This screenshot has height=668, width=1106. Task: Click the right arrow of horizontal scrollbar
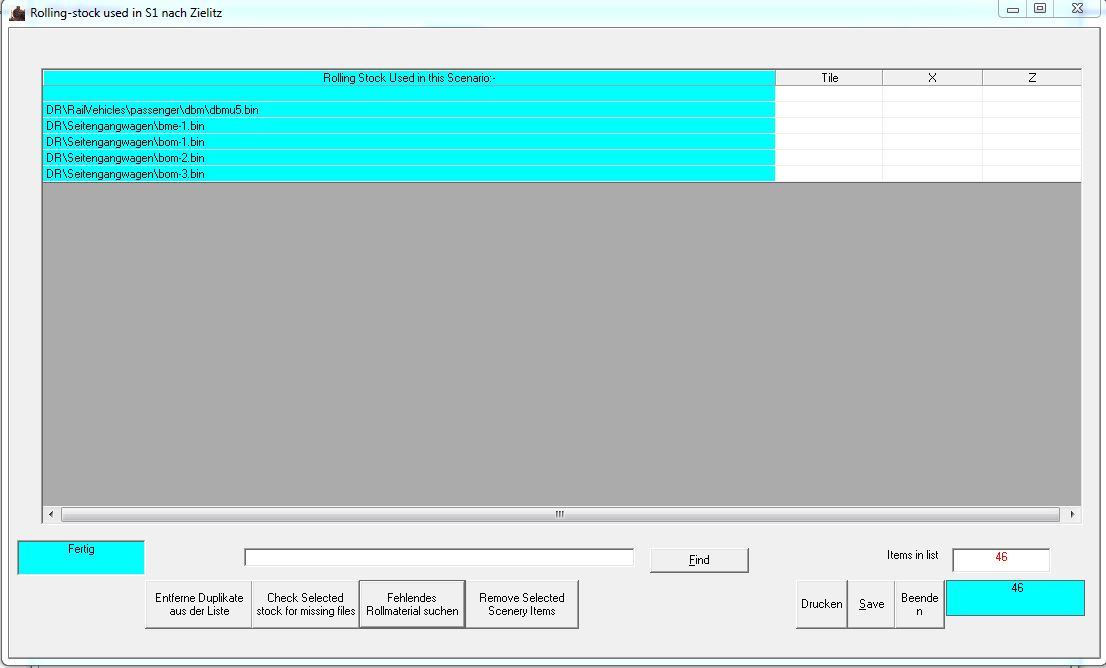pos(1072,514)
